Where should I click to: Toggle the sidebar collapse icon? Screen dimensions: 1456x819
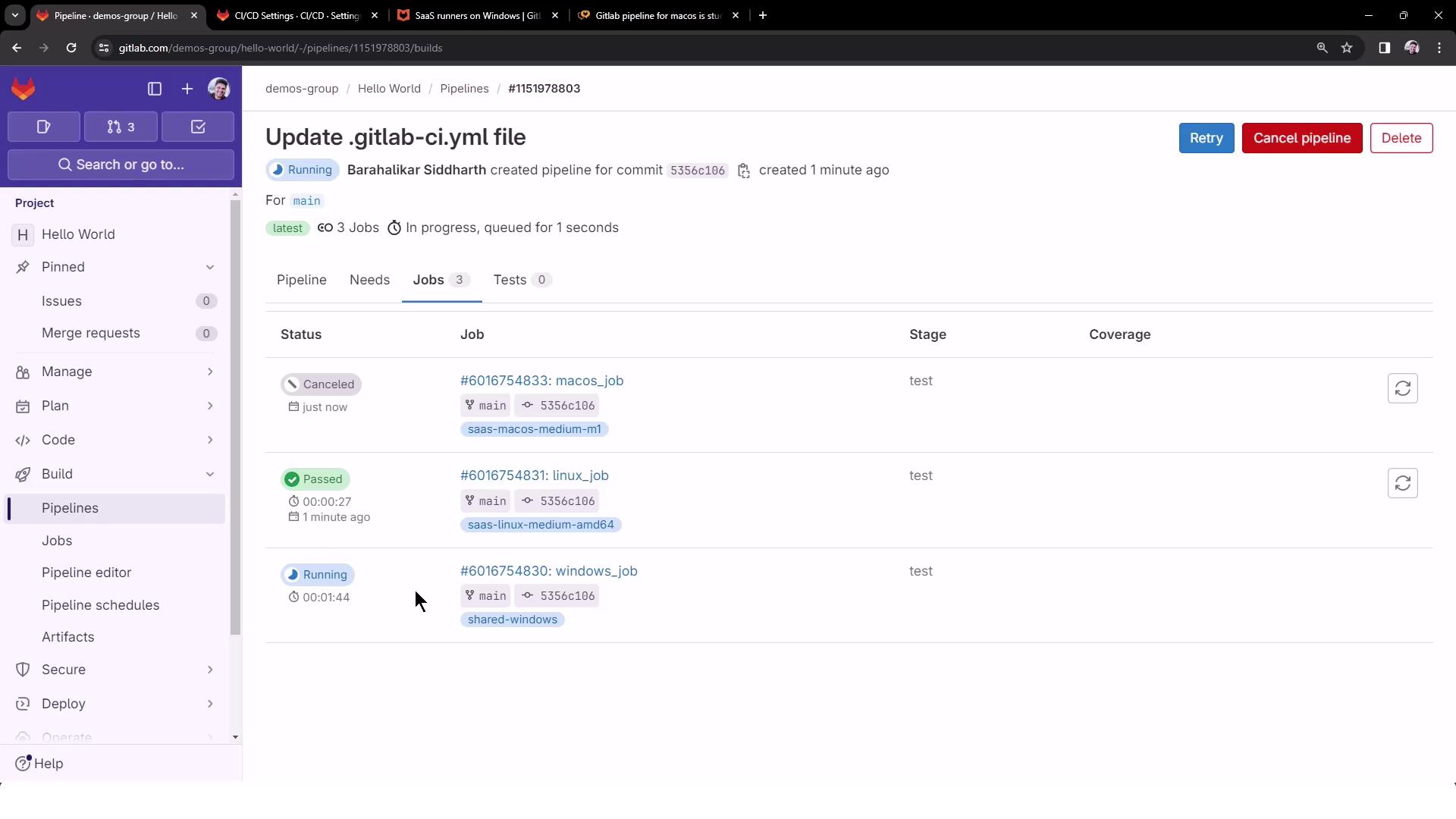click(155, 89)
